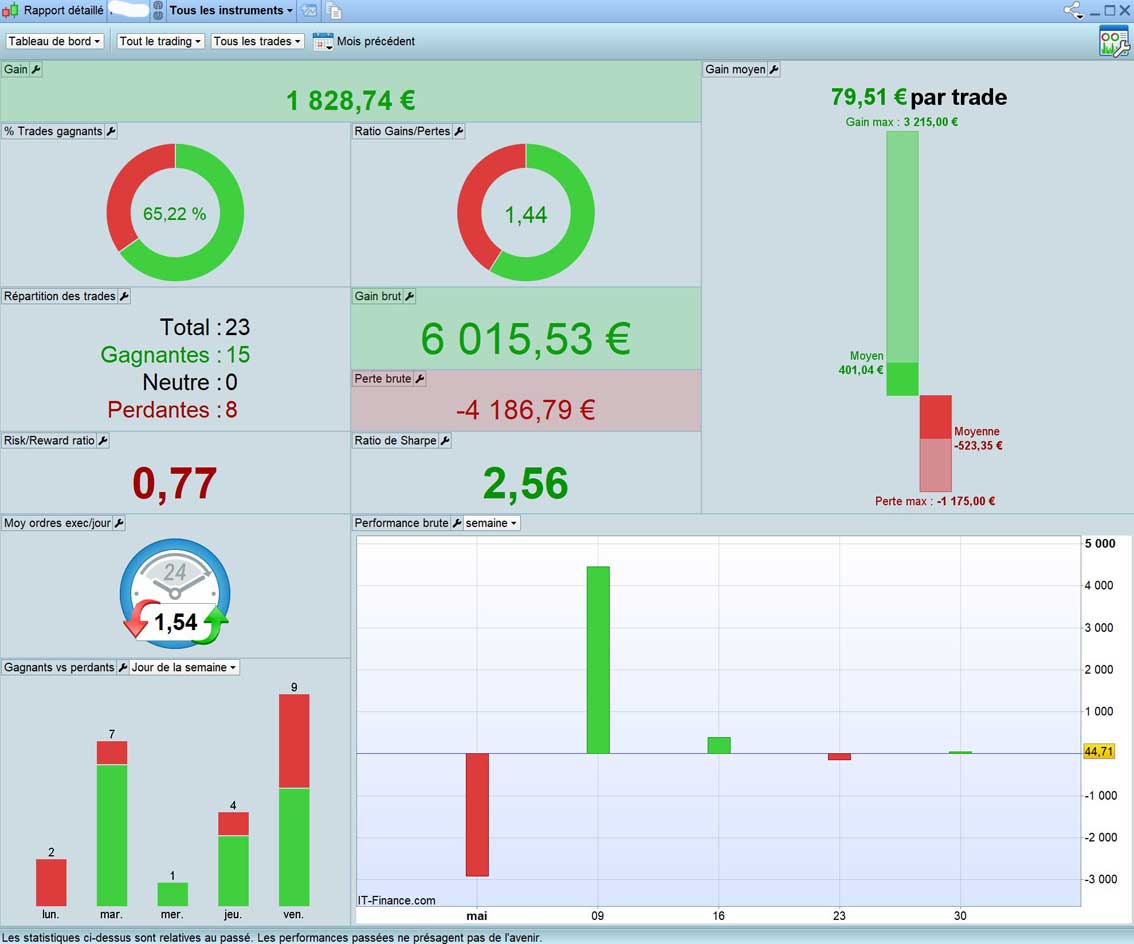The image size is (1134, 944).
Task: Click the Mois précédent period button
Action: pos(375,41)
